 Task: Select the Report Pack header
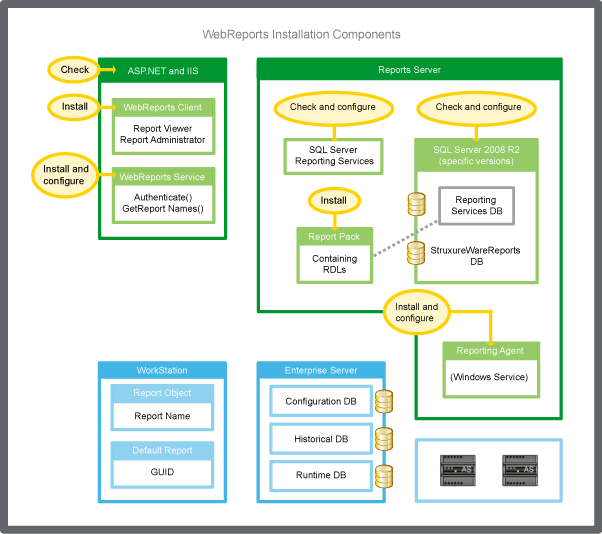coord(334,237)
